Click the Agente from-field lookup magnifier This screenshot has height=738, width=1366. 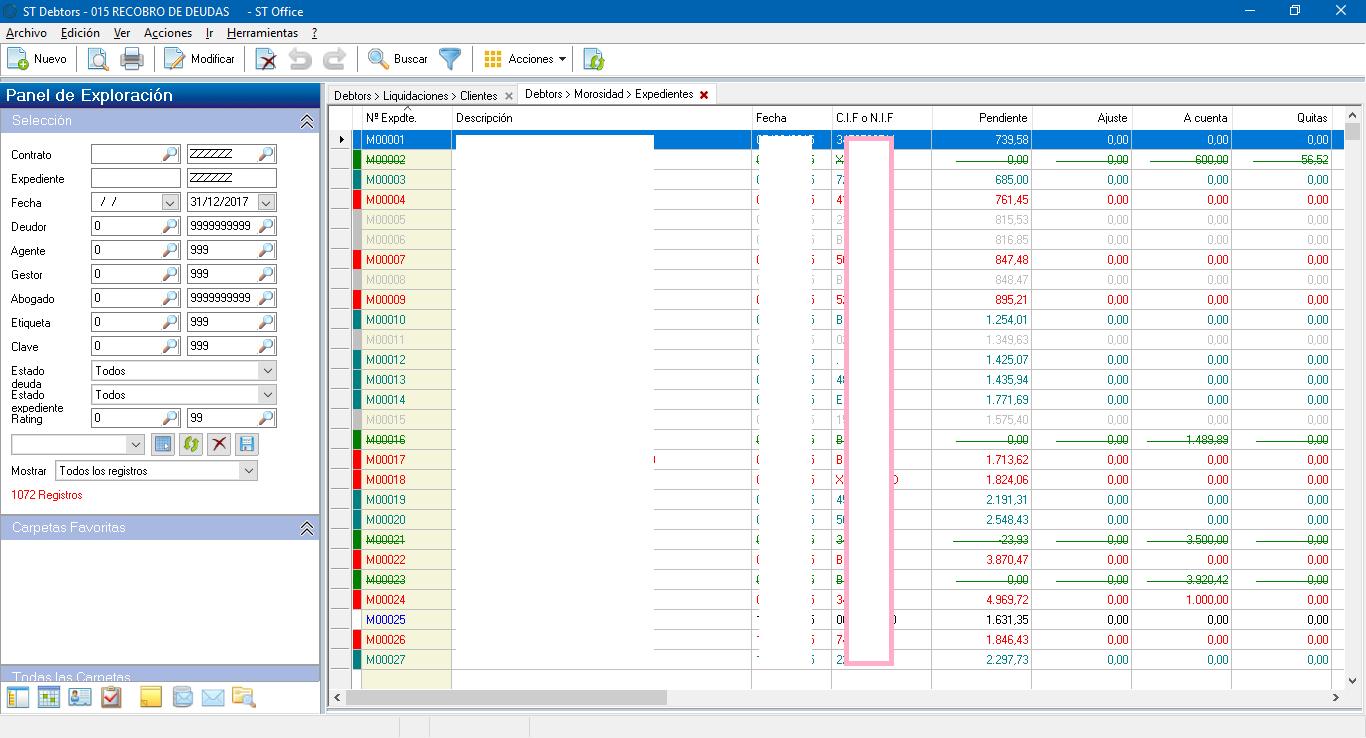[171, 251]
